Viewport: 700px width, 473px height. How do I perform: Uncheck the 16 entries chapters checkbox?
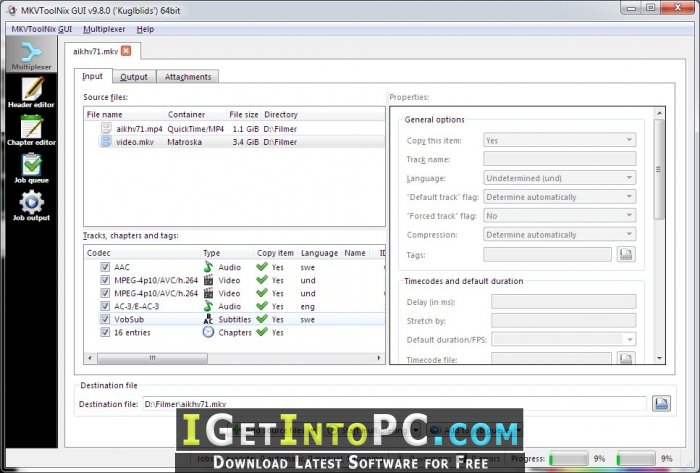pyautogui.click(x=105, y=332)
